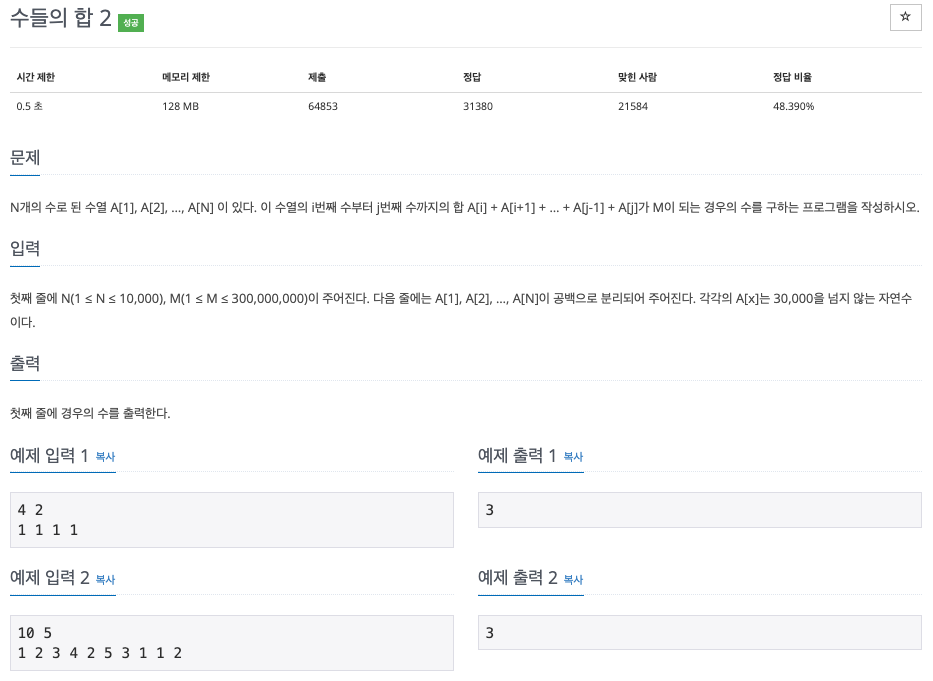This screenshot has height=681, width=933.
Task: Click the green 성공 status badge
Action: (x=131, y=22)
